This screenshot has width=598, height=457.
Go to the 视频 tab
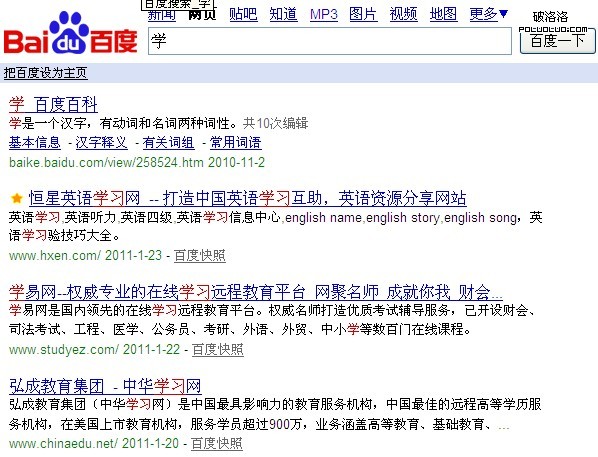coord(403,14)
